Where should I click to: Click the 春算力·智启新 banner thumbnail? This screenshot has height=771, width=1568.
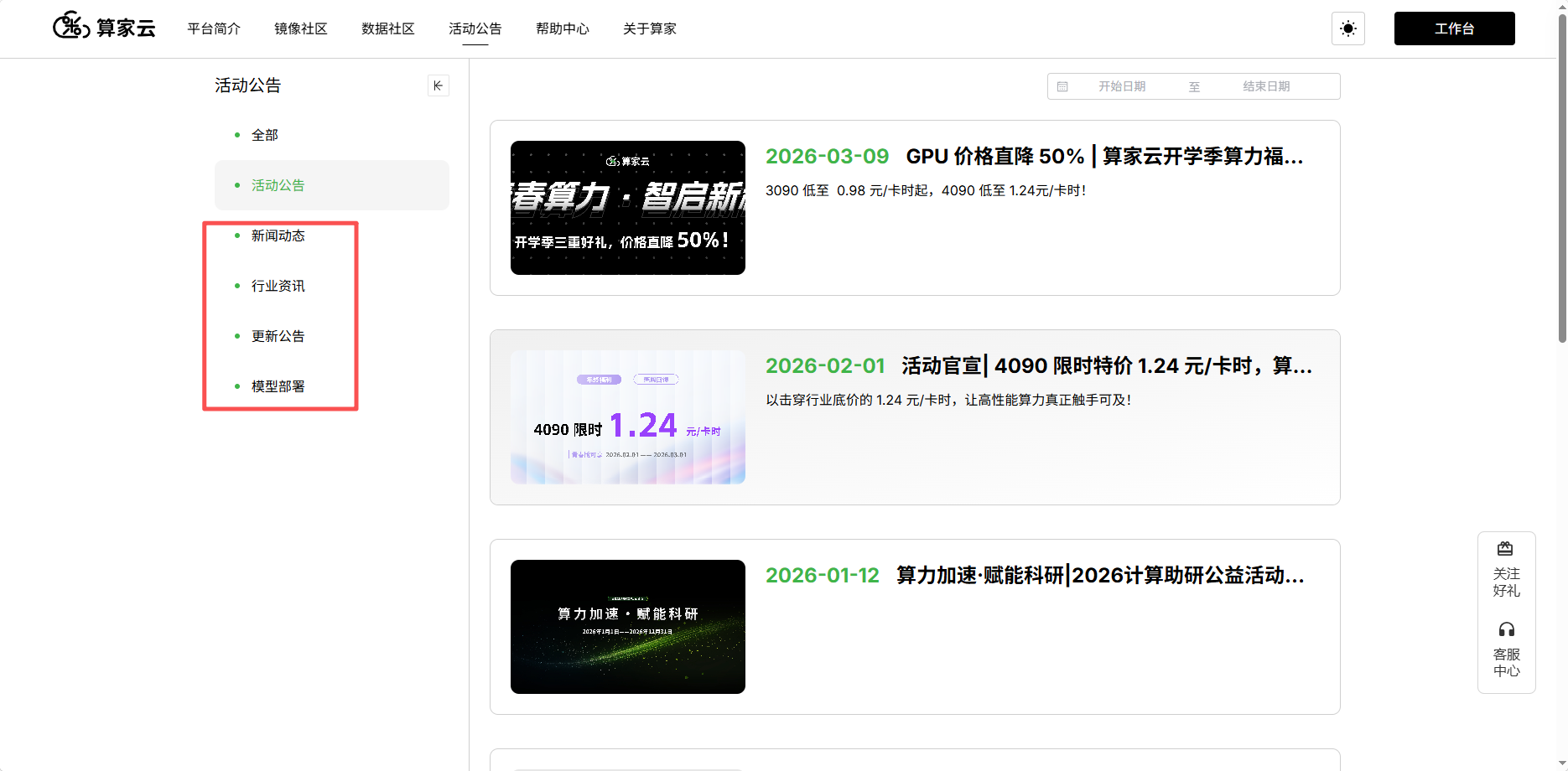[x=628, y=208]
